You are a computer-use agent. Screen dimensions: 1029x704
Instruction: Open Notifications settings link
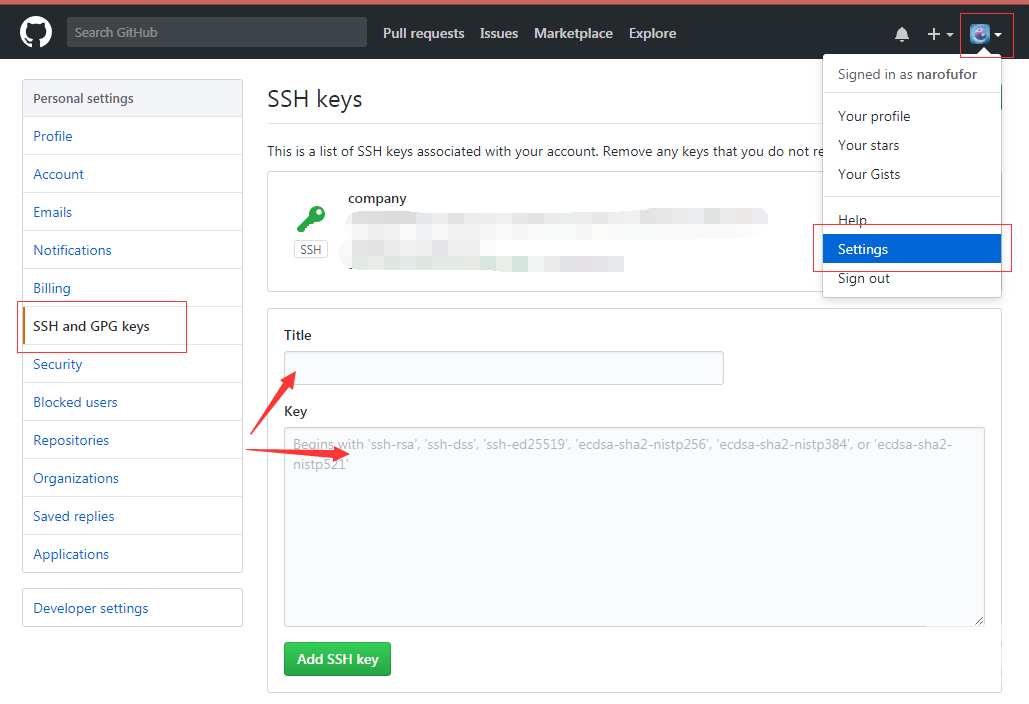coord(133,250)
